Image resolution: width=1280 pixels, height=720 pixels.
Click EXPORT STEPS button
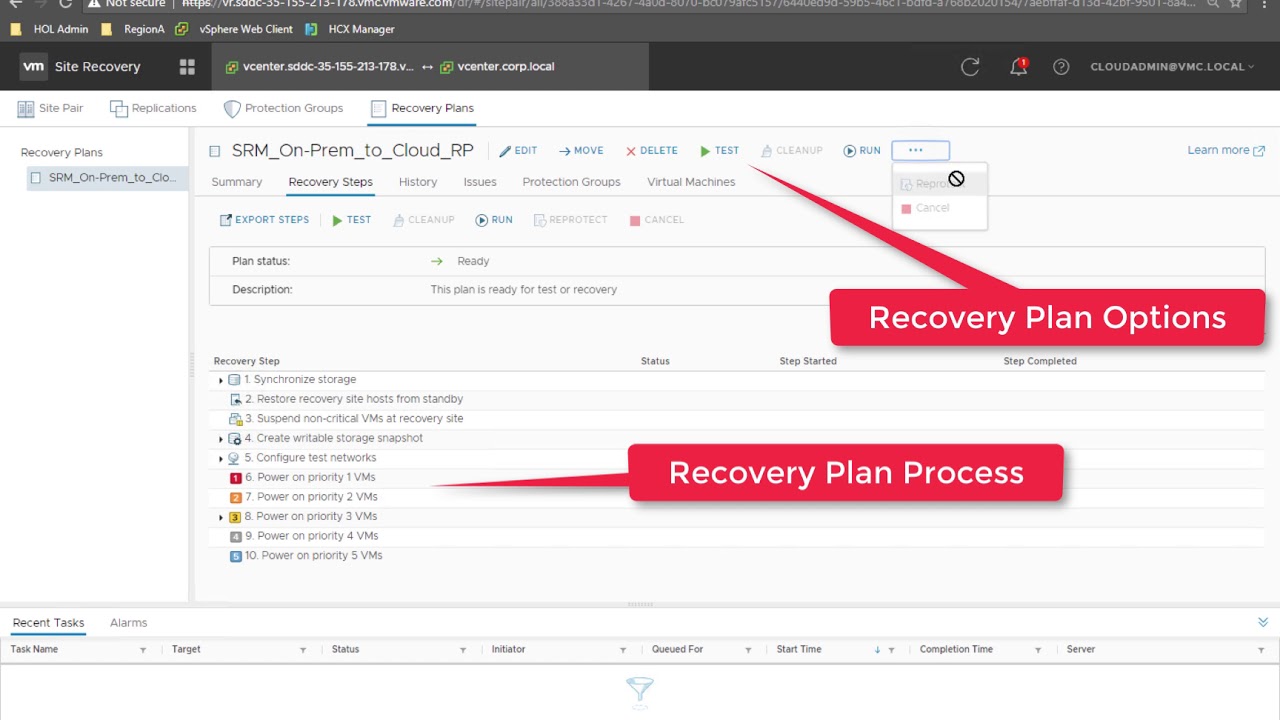coord(264,220)
